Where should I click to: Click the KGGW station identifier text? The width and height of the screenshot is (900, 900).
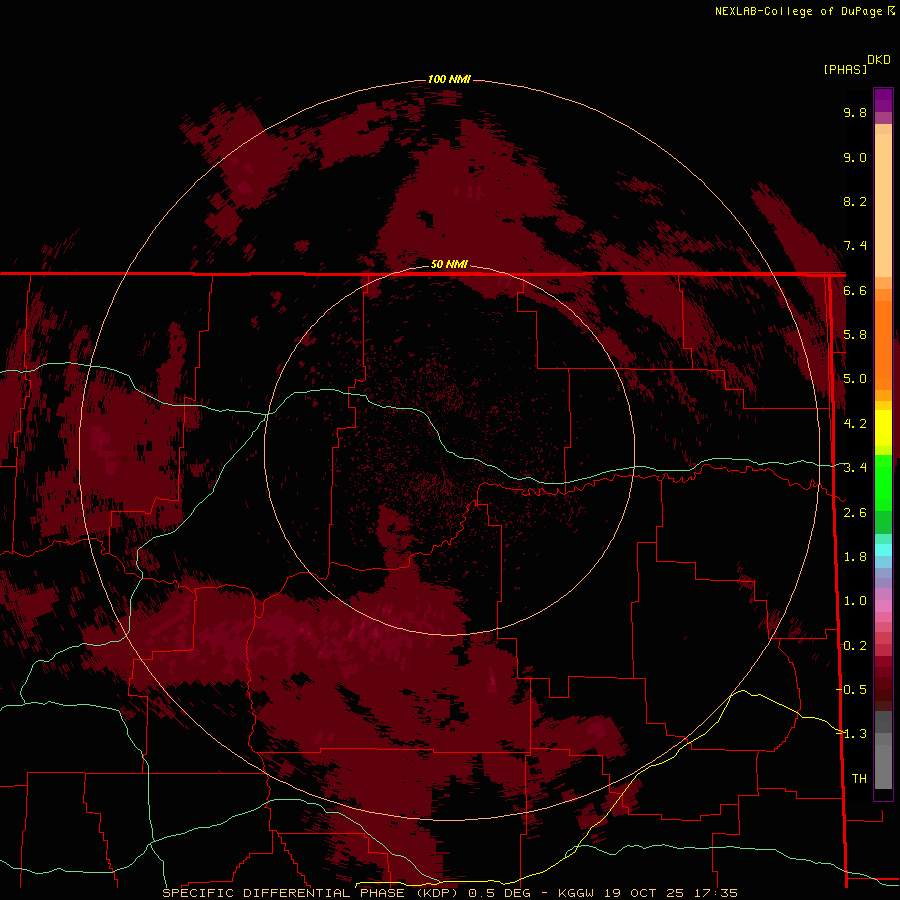coord(576,893)
